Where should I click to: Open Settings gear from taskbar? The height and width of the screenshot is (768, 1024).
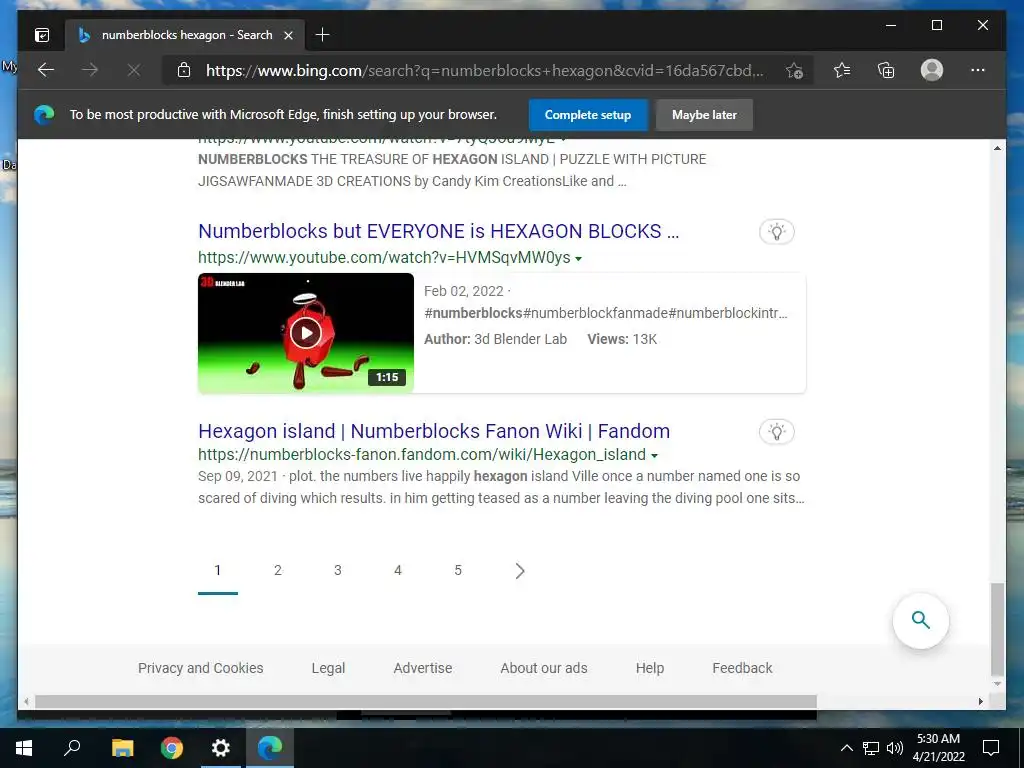(221, 748)
